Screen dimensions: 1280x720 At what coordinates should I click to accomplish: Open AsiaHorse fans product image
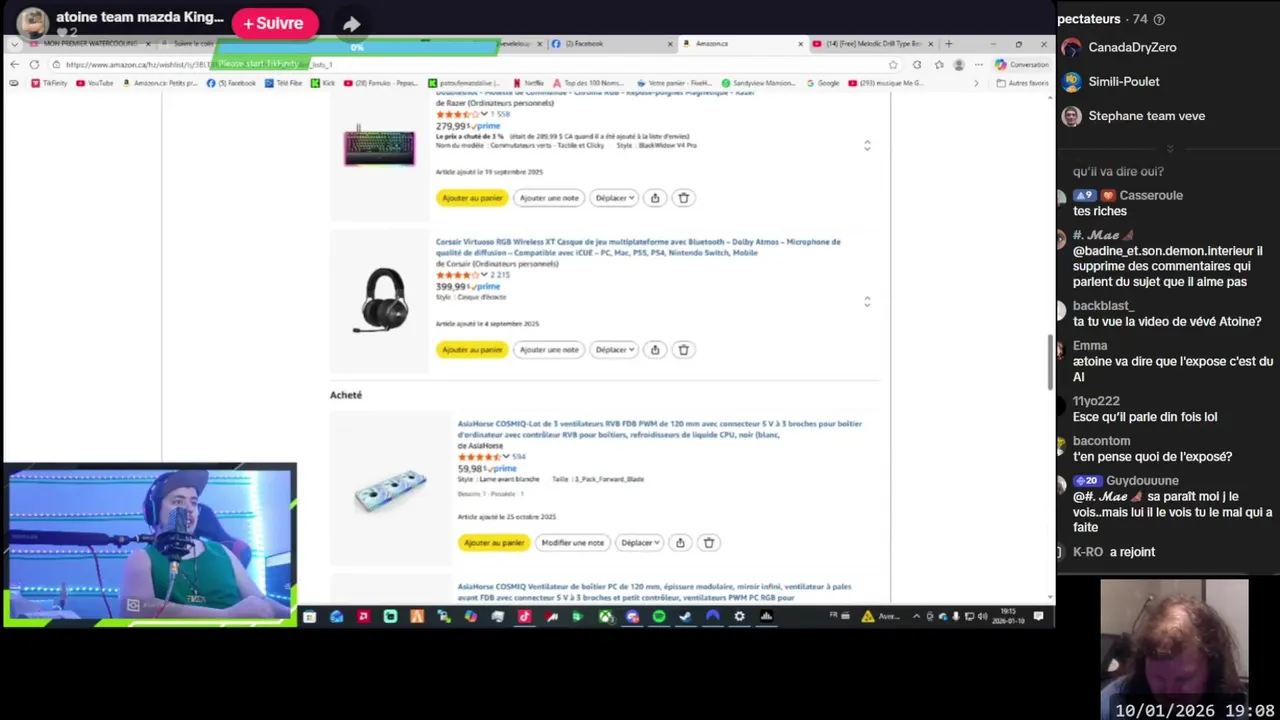[390, 491]
